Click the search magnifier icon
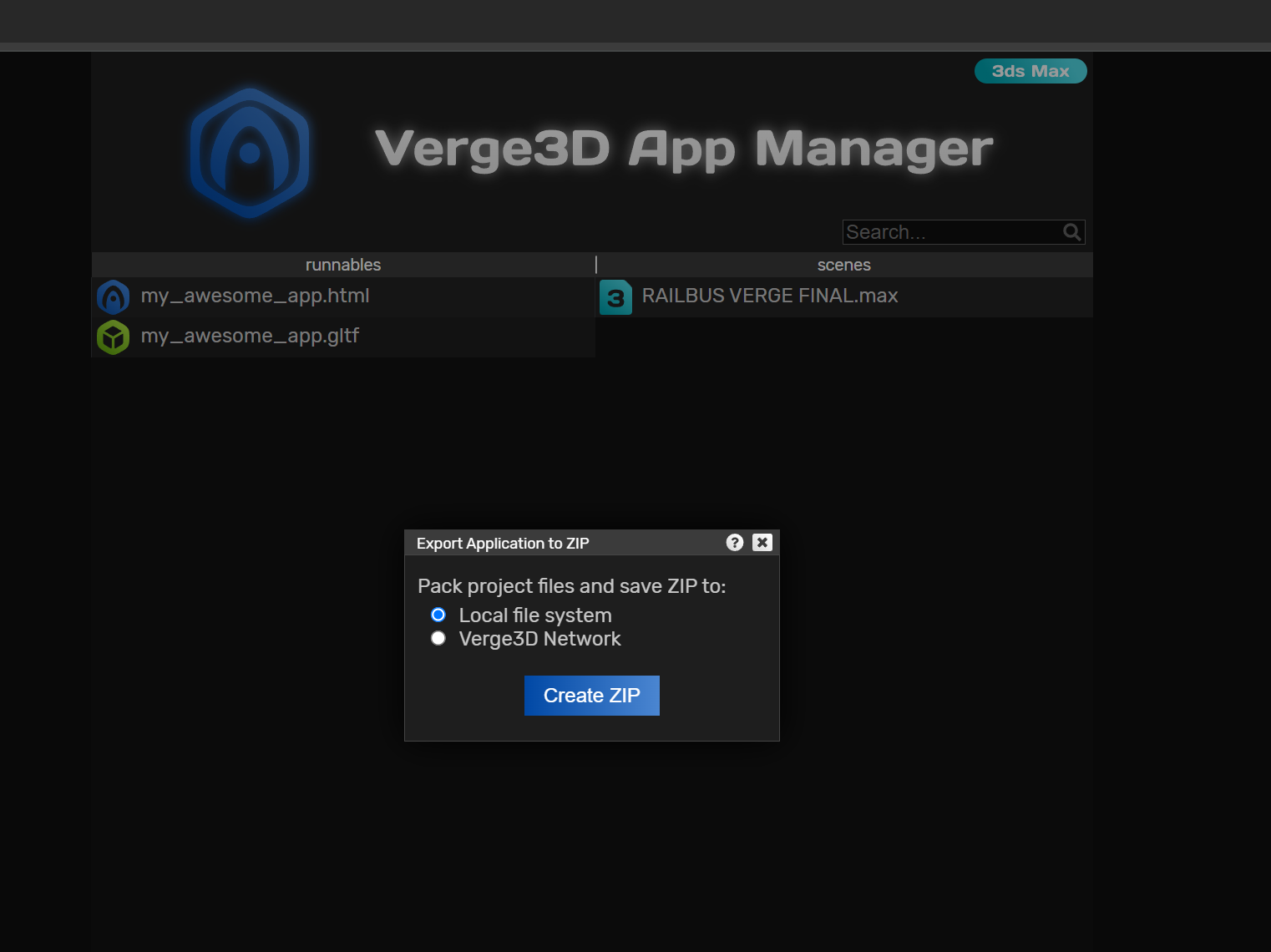 (1072, 232)
